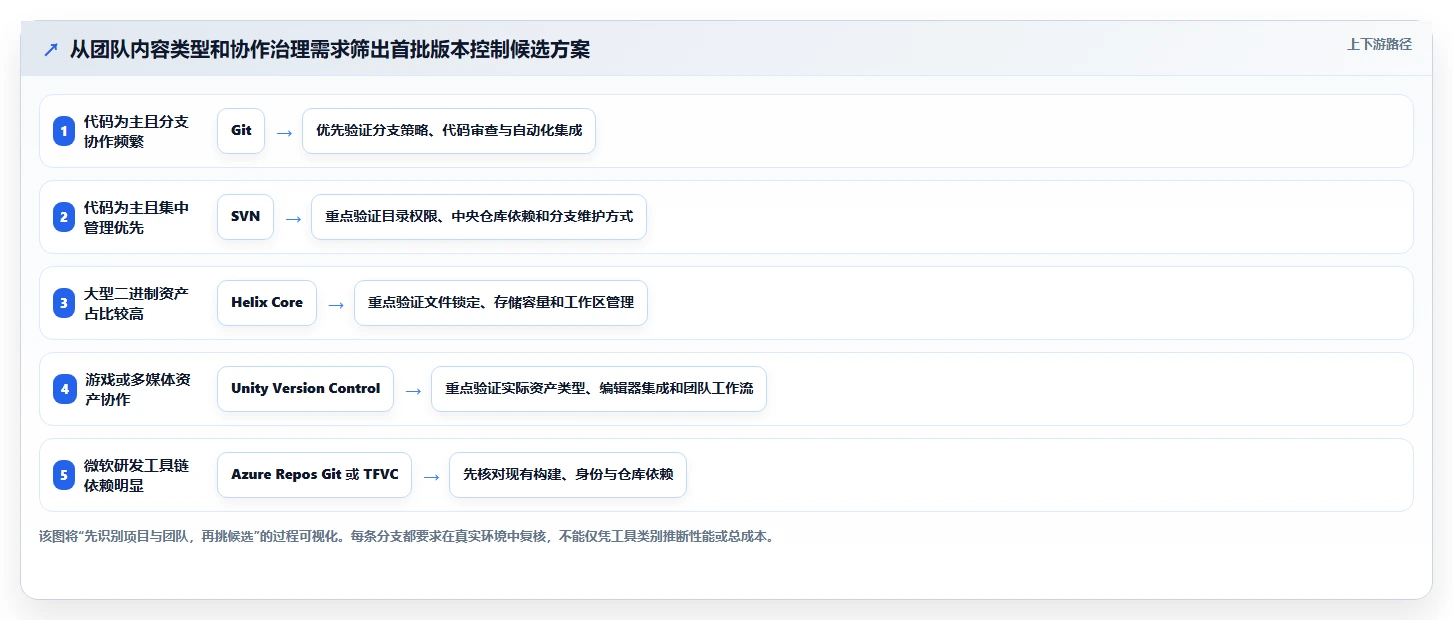The width and height of the screenshot is (1453, 620).
Task: Click 重点验证实际资产类型、编辑器集成和团队工作流 box
Action: click(599, 389)
